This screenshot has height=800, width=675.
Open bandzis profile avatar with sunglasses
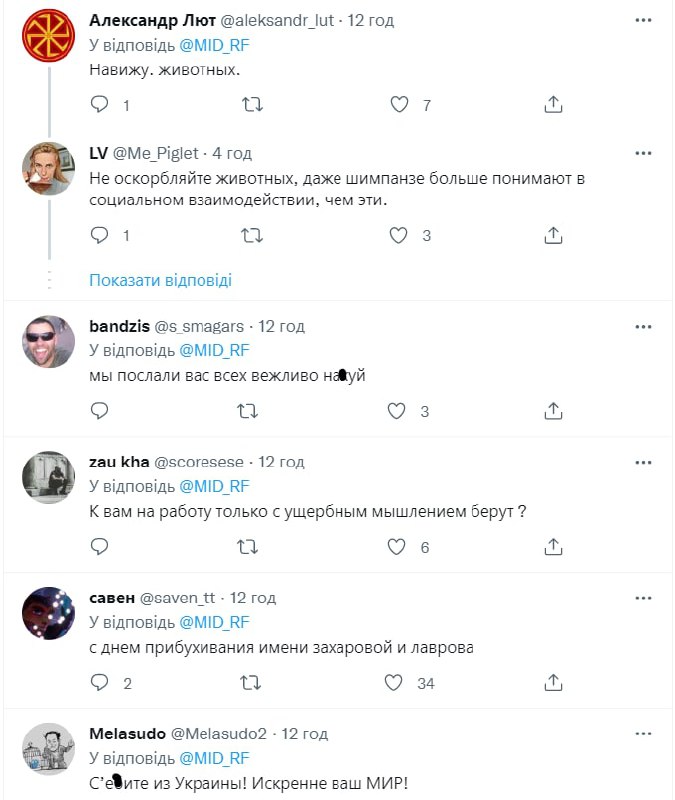[49, 342]
